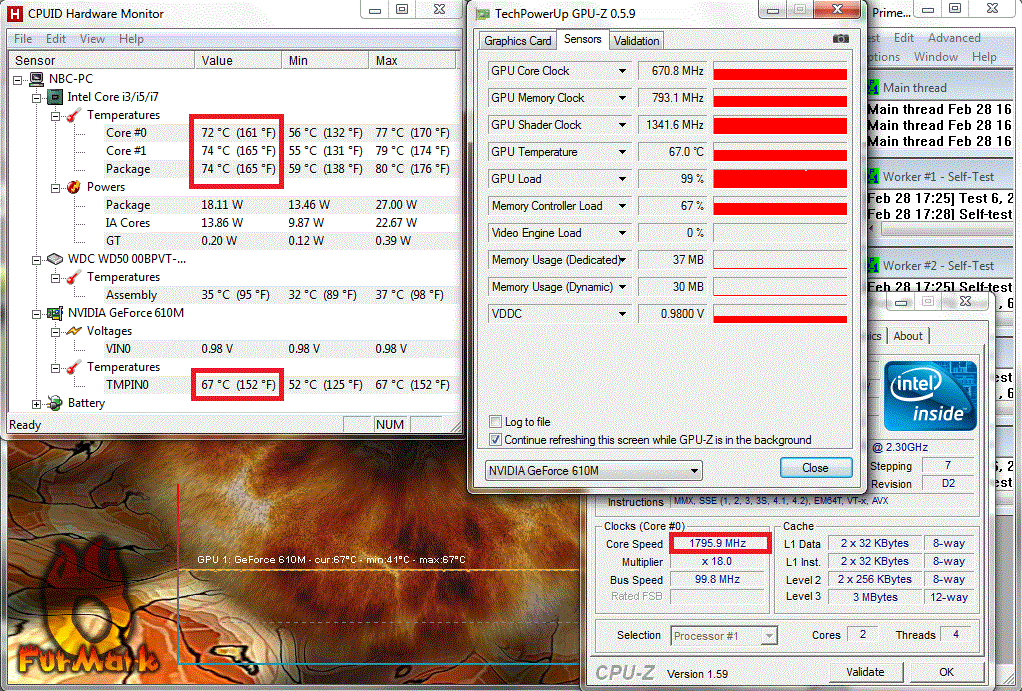
Task: Open the Video Engine Load dropdown
Action: (x=622, y=233)
